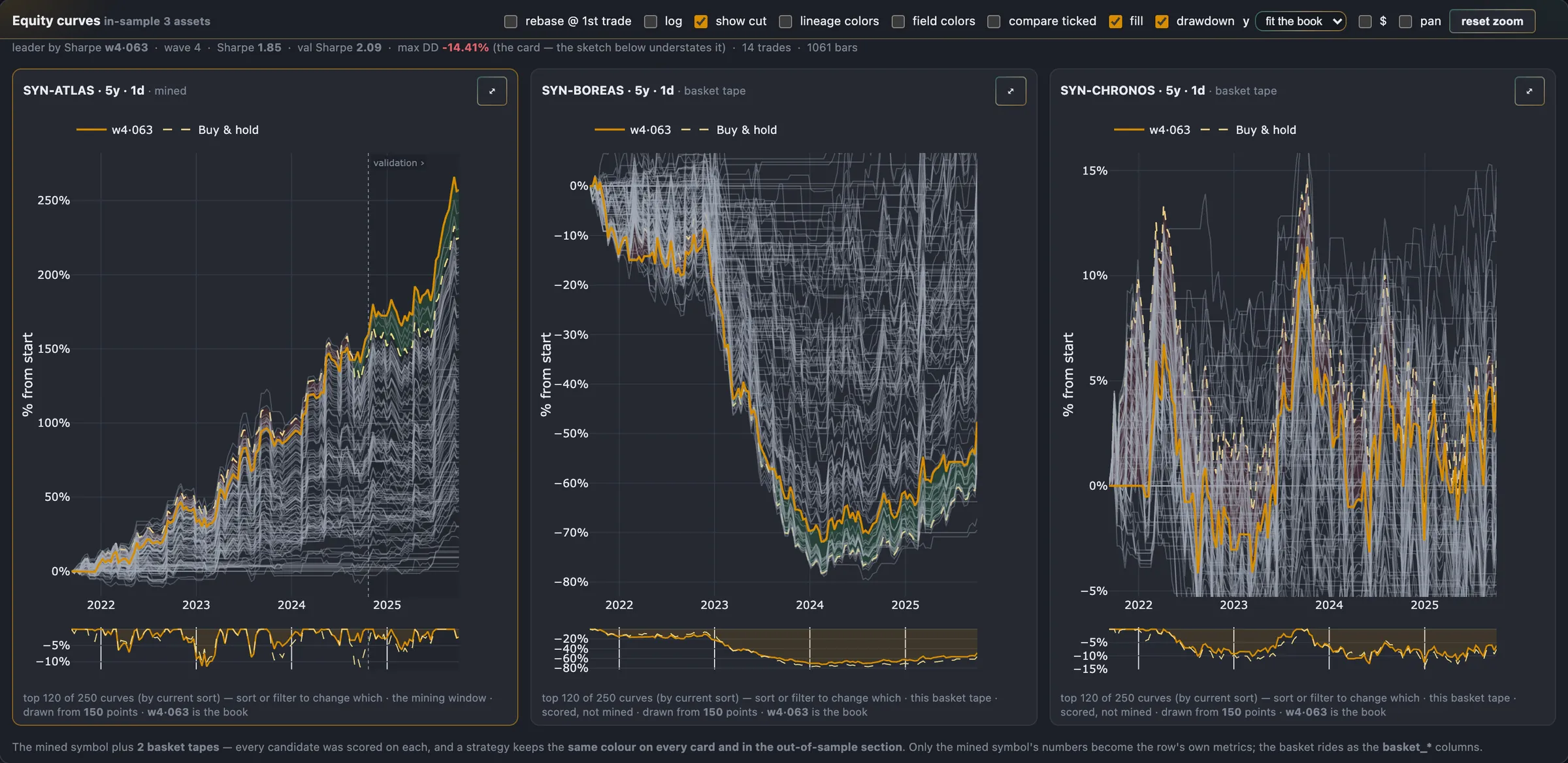
Task: Toggle w4·063 legend entry in SYN-ATLAS
Action: pyautogui.click(x=114, y=130)
